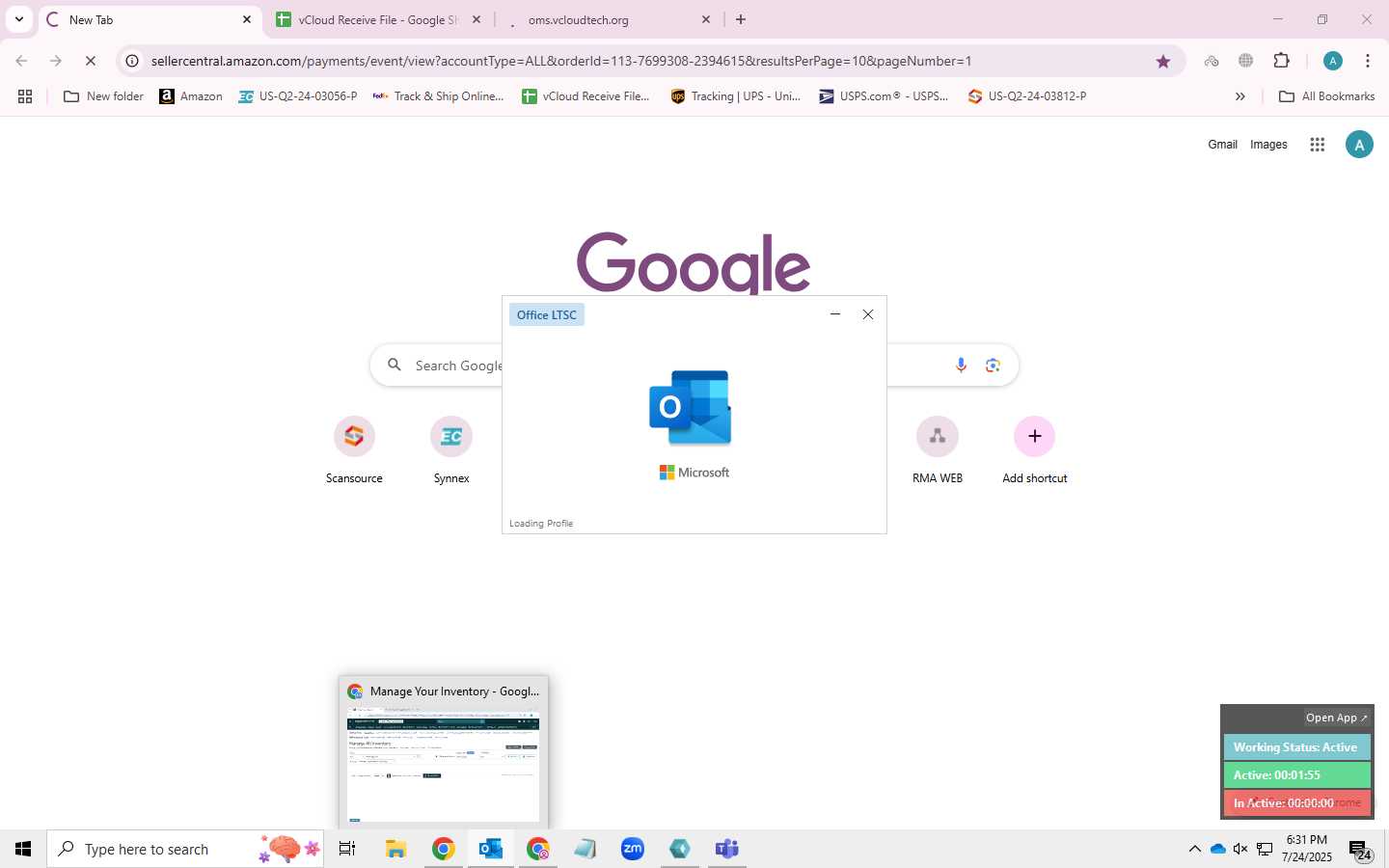The image size is (1389, 868).
Task: Toggle the muted volume tray icon
Action: pyautogui.click(x=1240, y=849)
